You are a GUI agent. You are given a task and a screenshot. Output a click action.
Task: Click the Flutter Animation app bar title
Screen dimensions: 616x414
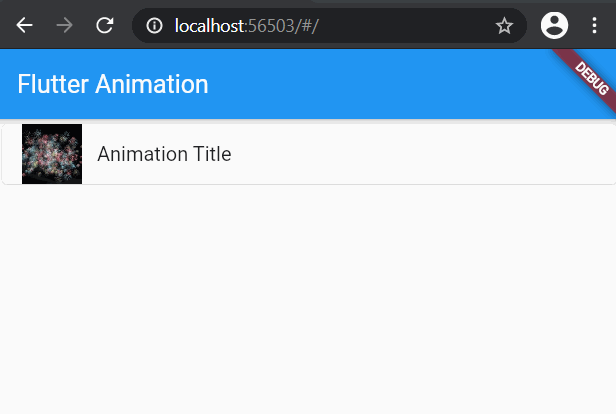tap(113, 84)
